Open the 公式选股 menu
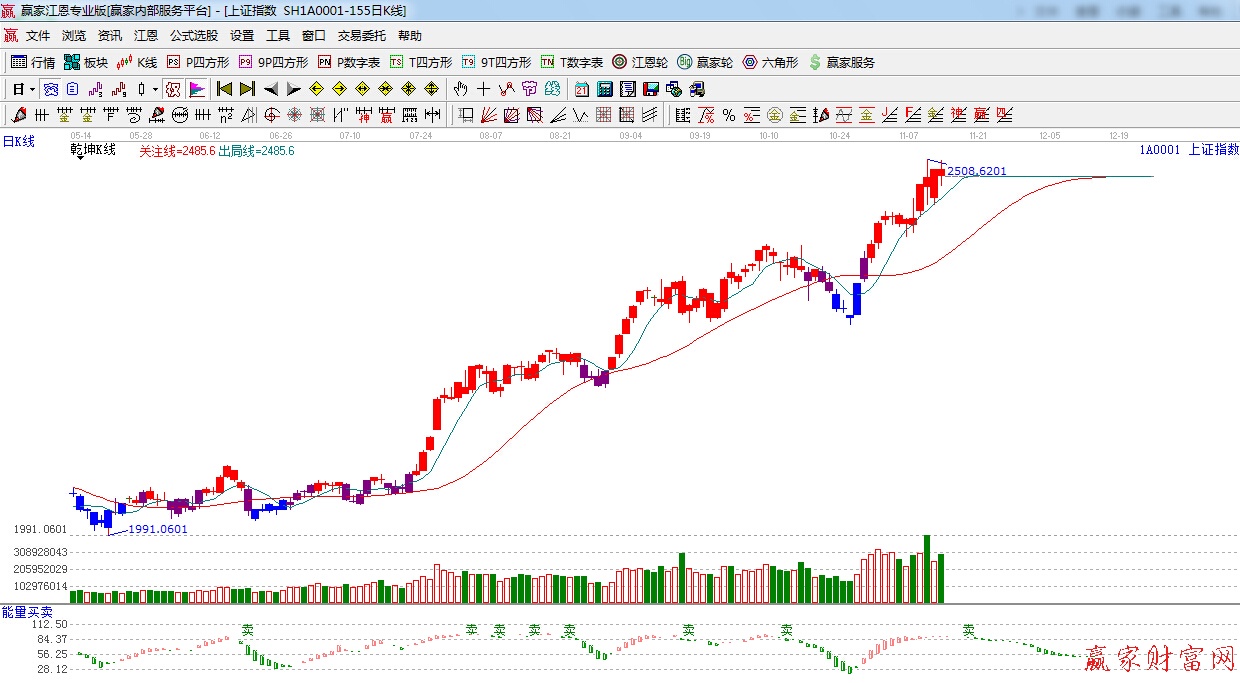Viewport: 1240px width, 683px height. pos(193,35)
